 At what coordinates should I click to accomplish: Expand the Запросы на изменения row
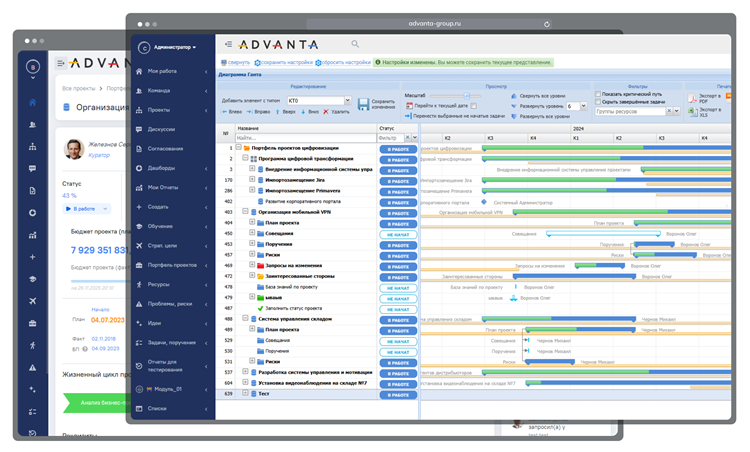tap(252, 265)
